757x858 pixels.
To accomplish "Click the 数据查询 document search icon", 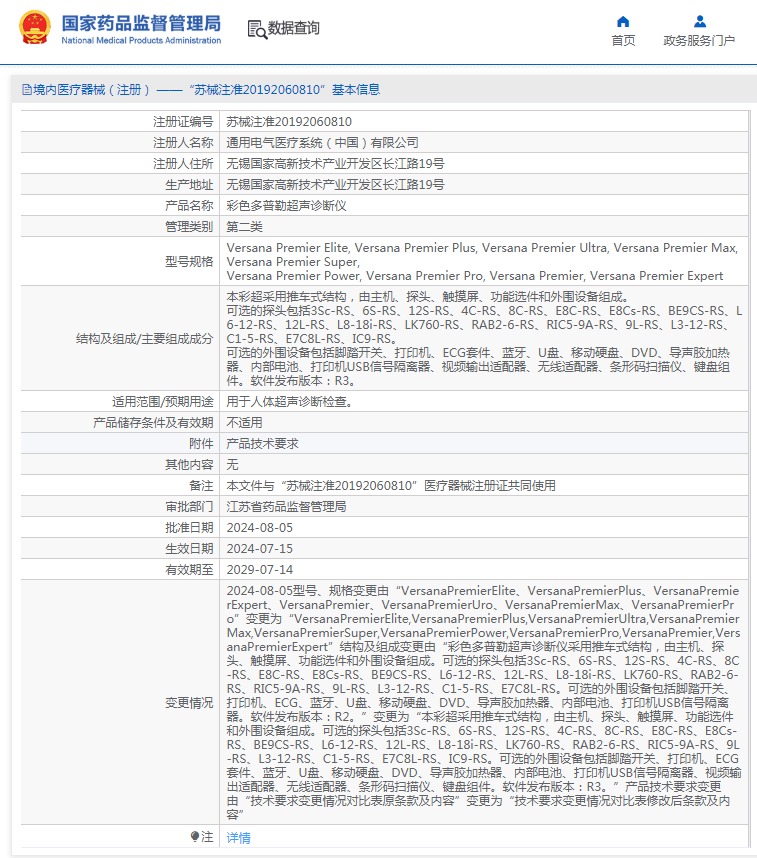I will (256, 29).
